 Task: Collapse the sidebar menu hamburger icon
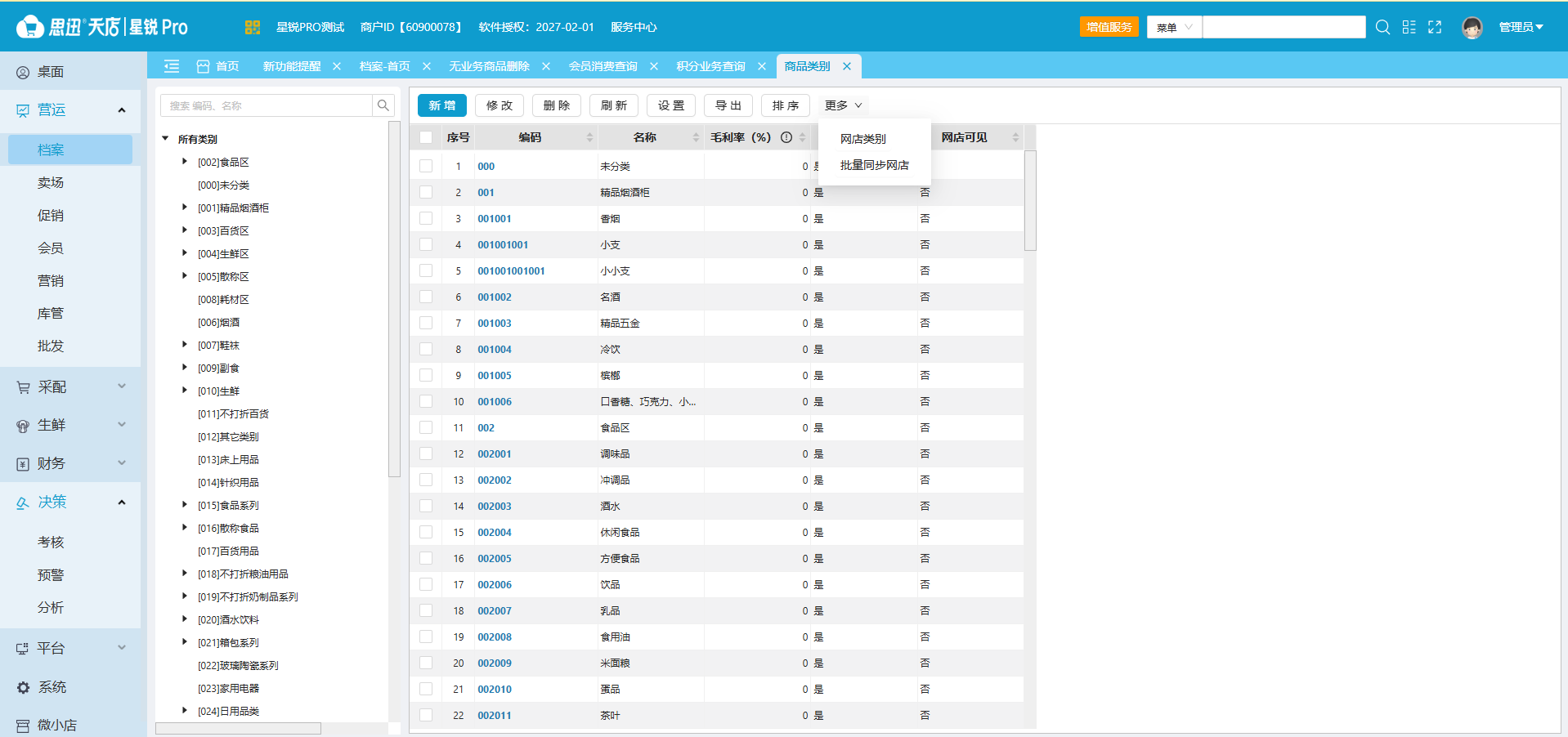point(172,66)
